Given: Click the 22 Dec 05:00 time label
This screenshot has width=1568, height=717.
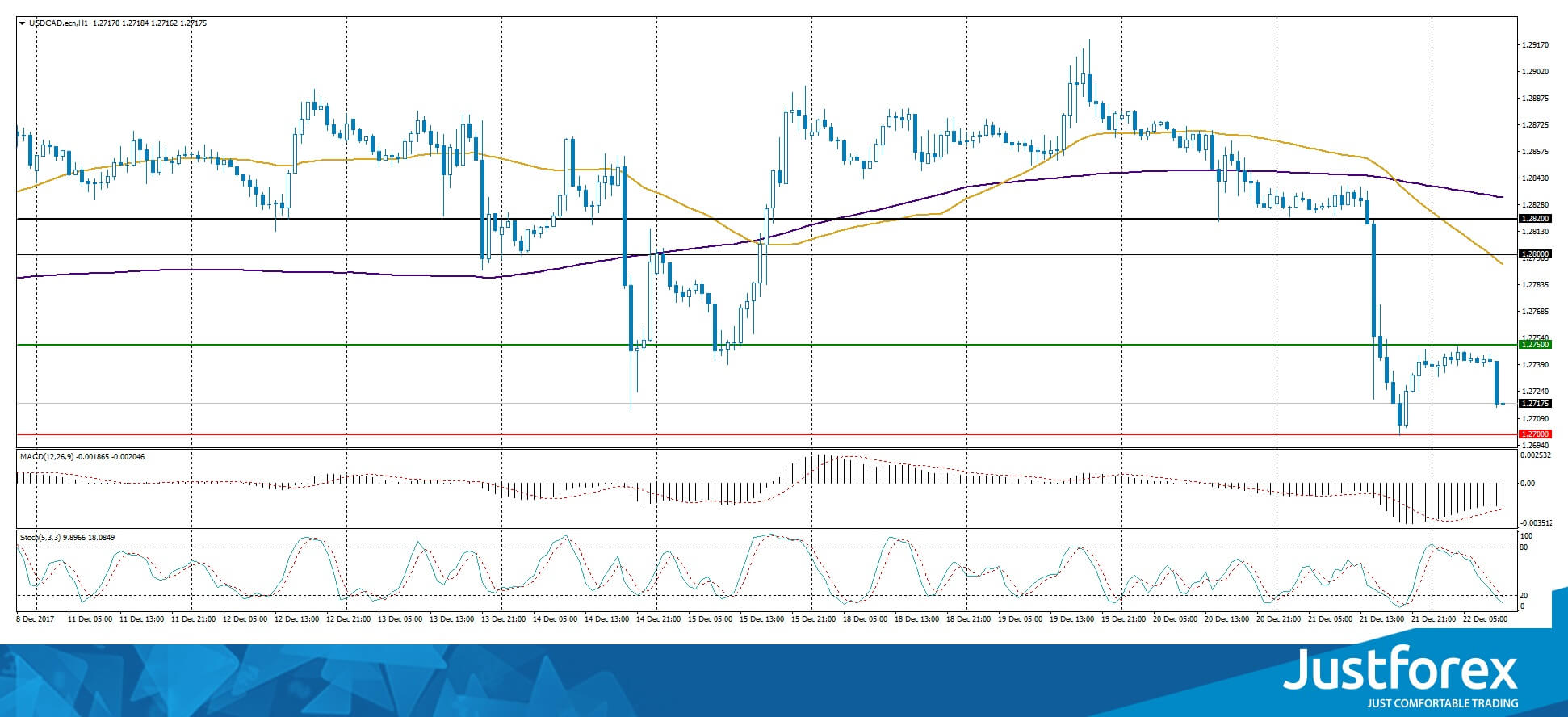Looking at the screenshot, I should point(1485,619).
